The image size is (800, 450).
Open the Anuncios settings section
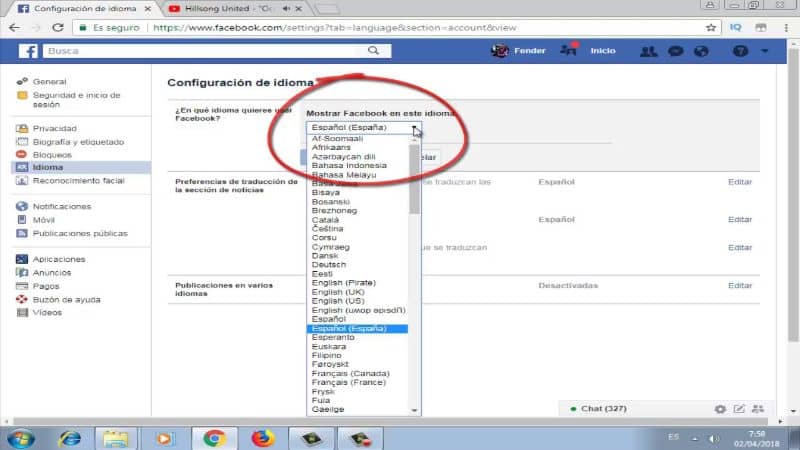click(52, 272)
